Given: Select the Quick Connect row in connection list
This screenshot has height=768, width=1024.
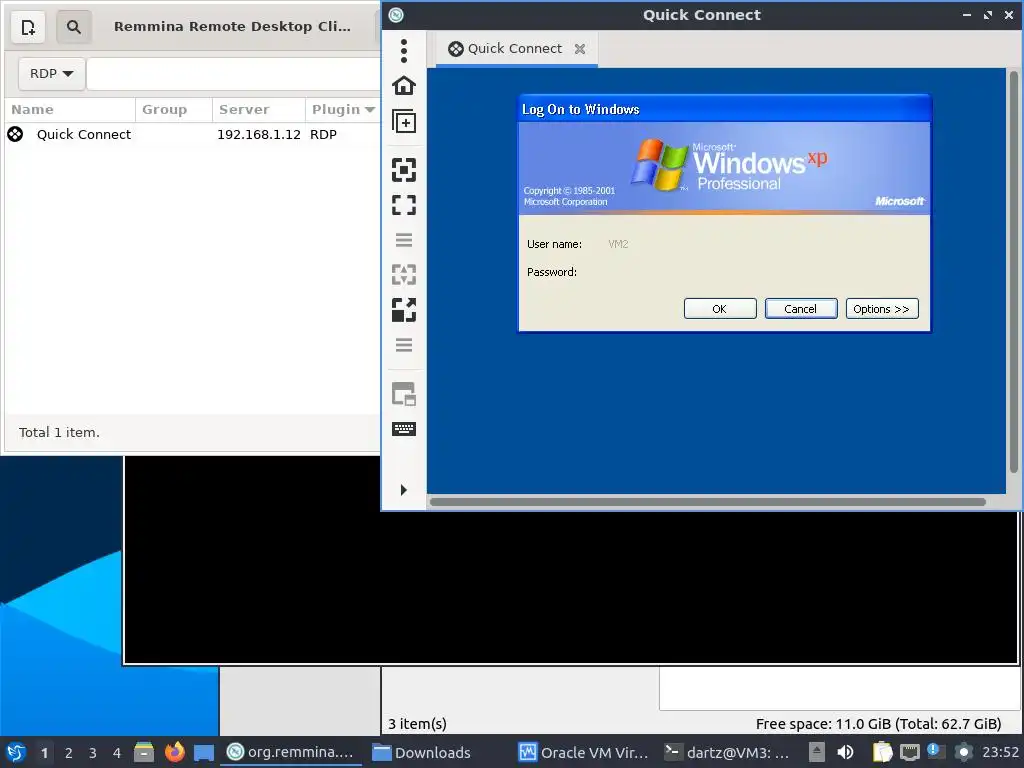Looking at the screenshot, I should 193,135.
